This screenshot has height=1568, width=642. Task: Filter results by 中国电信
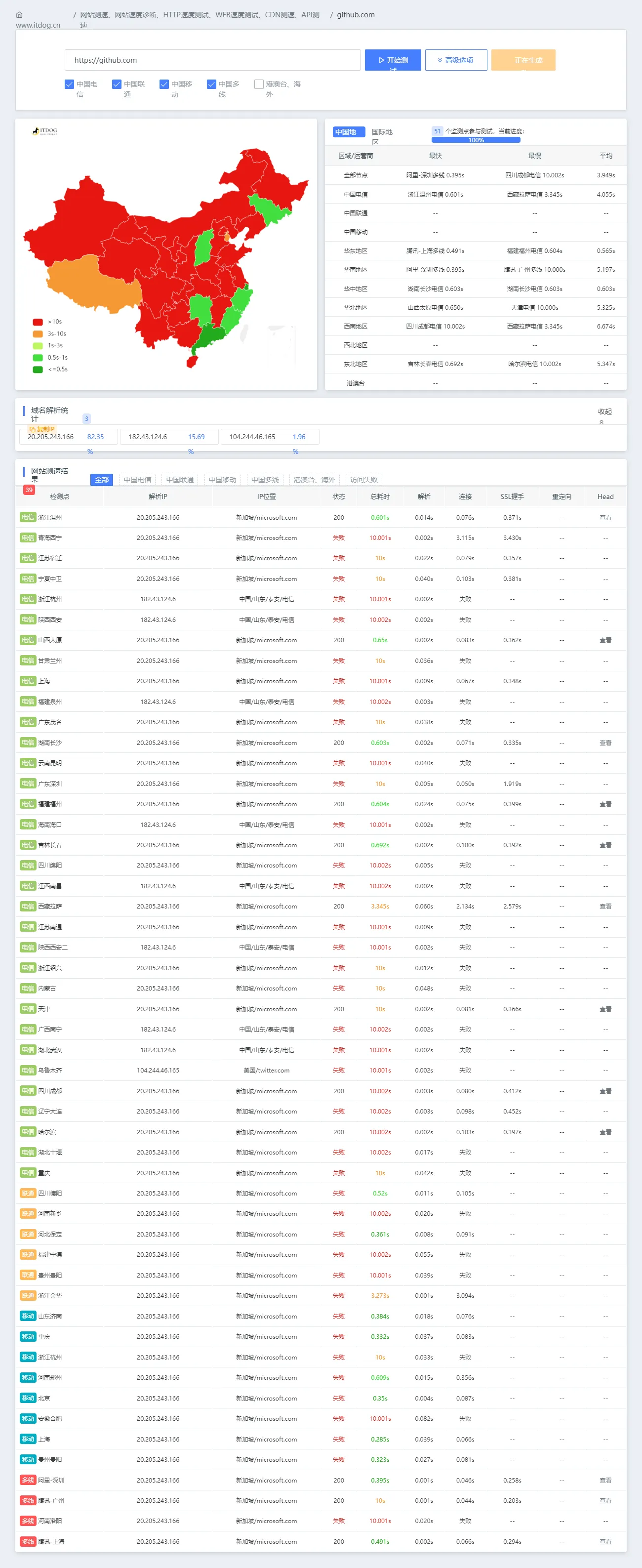click(137, 480)
